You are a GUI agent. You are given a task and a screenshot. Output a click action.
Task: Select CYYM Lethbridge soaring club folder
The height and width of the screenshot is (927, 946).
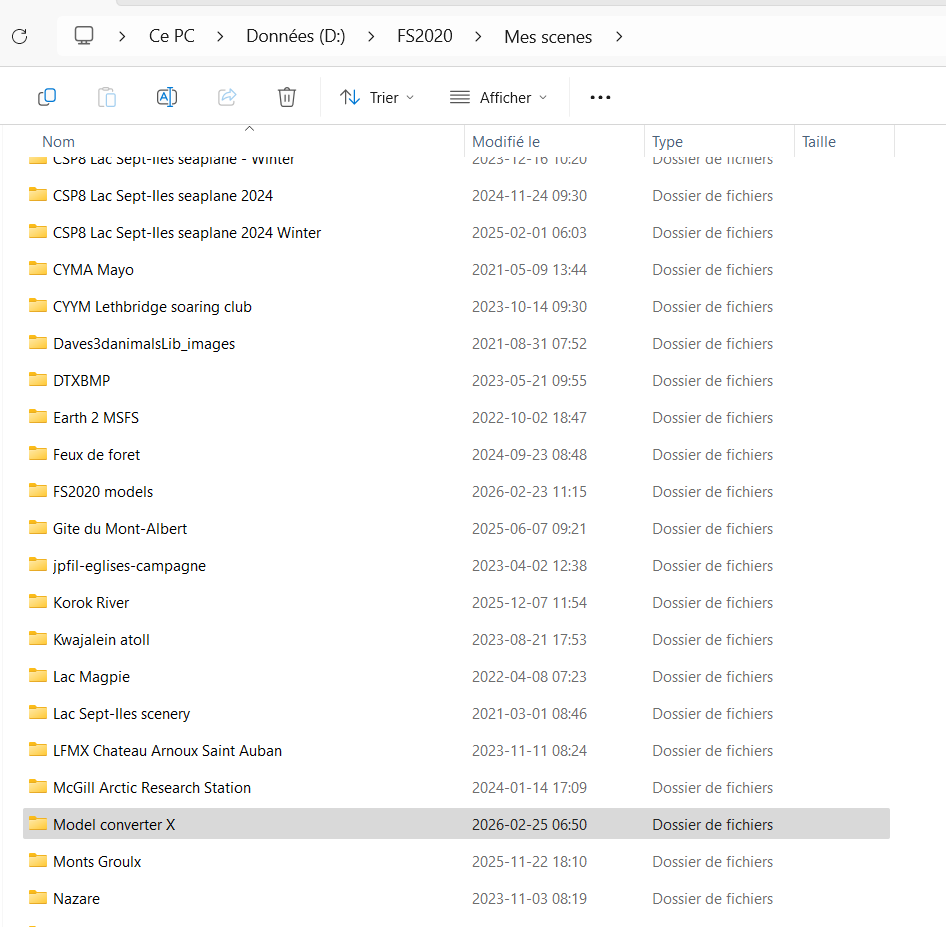(x=456, y=307)
